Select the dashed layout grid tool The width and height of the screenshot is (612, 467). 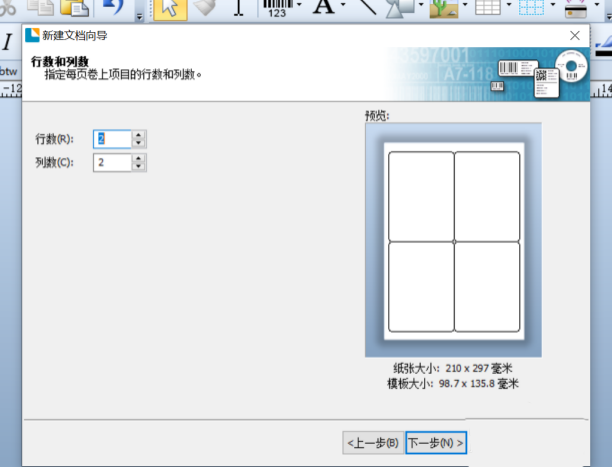[532, 8]
